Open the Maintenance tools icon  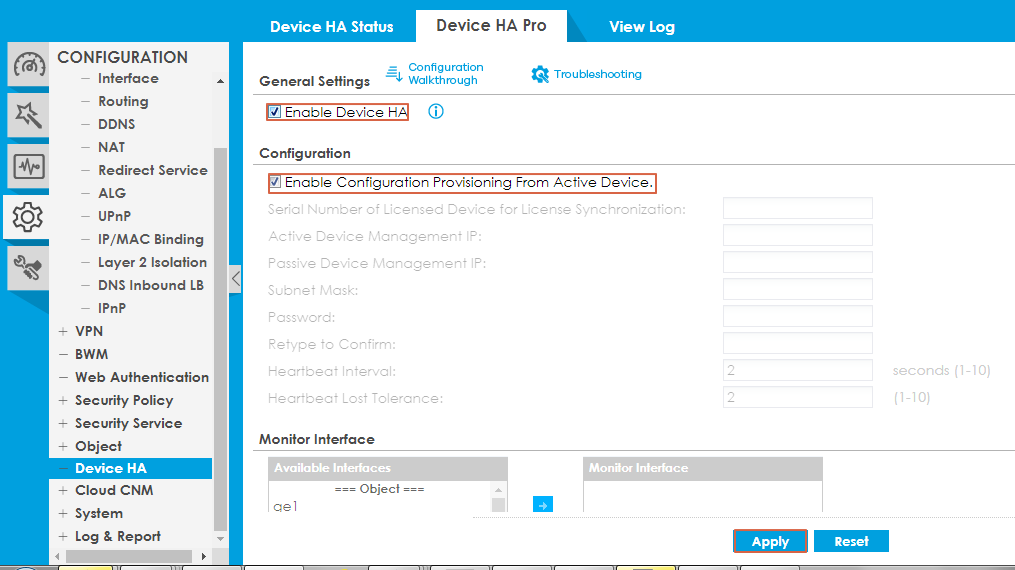(x=28, y=266)
